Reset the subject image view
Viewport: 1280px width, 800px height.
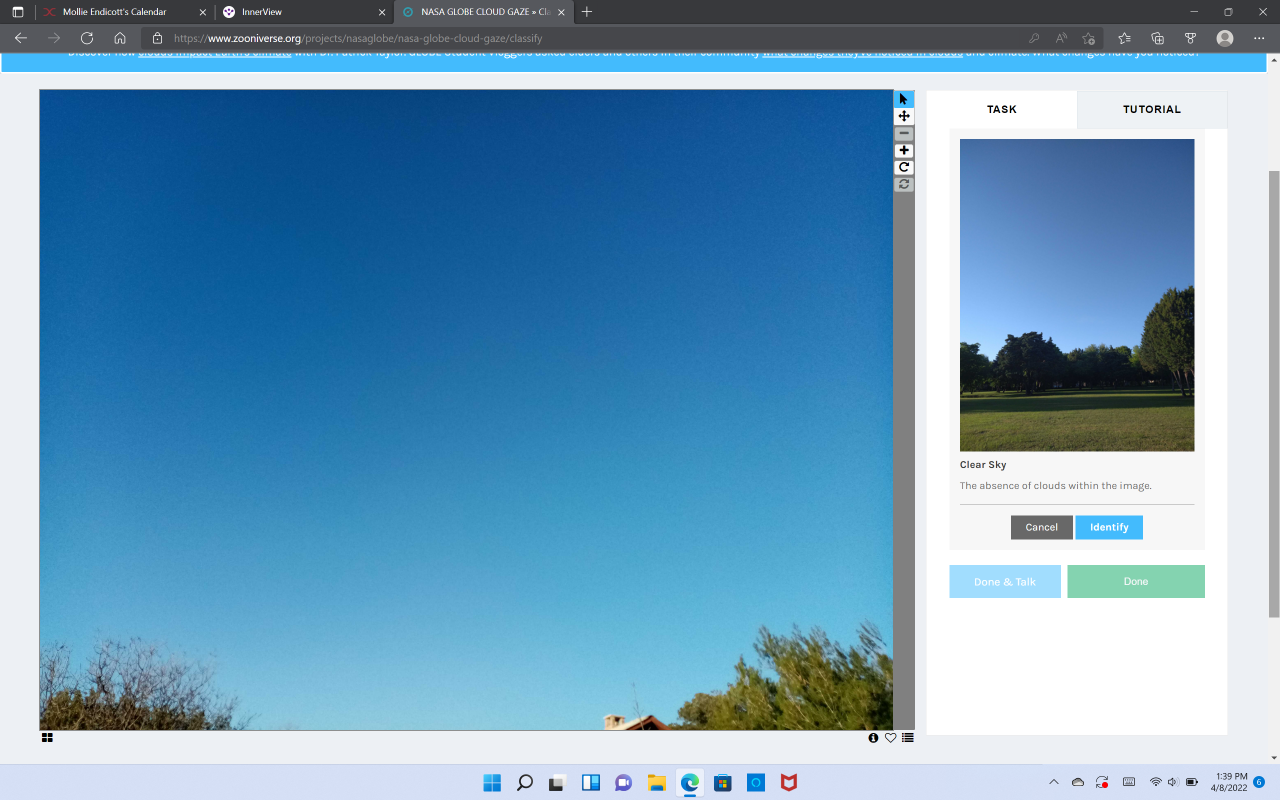pos(904,184)
